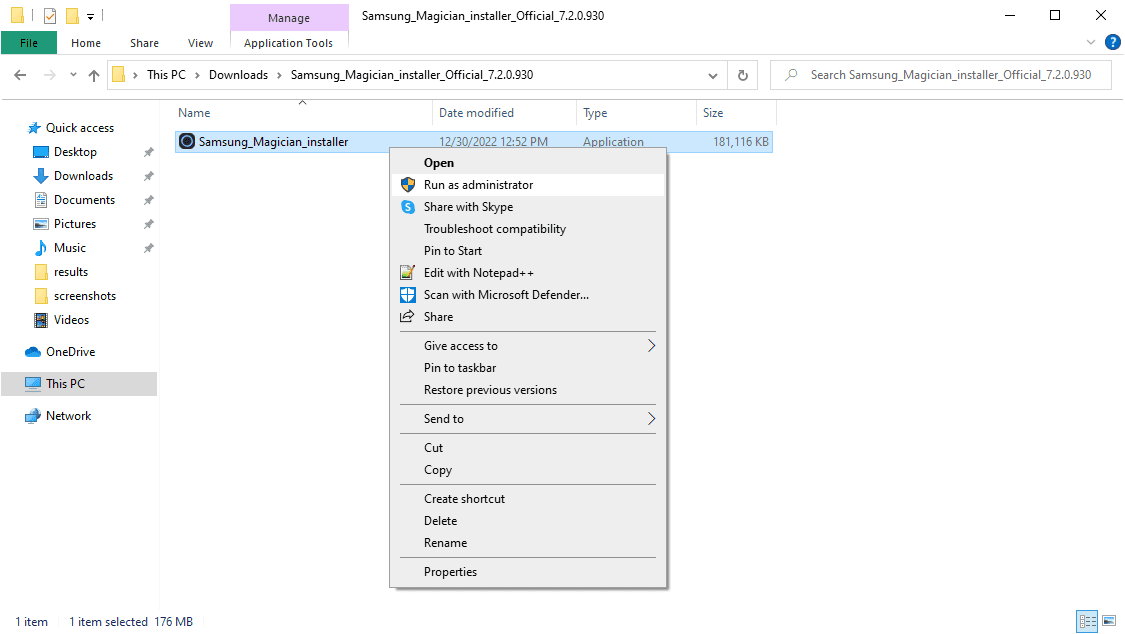Refresh the current folder view
This screenshot has width=1125, height=634.
[742, 75]
